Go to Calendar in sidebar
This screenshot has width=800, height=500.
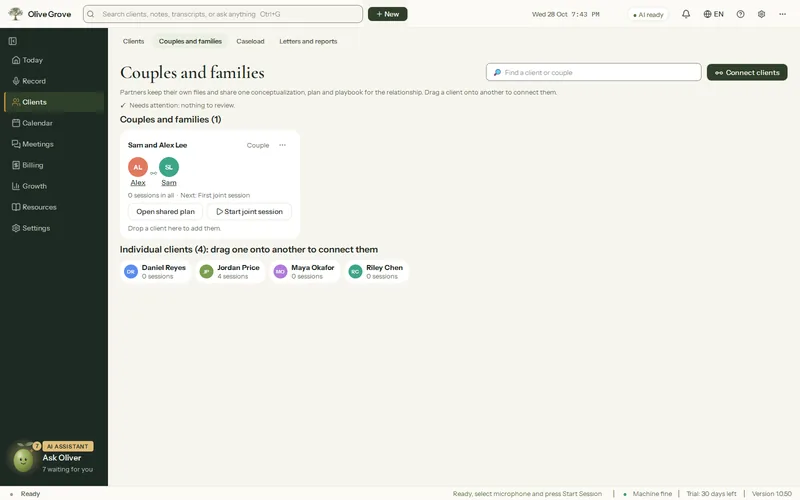(54, 123)
